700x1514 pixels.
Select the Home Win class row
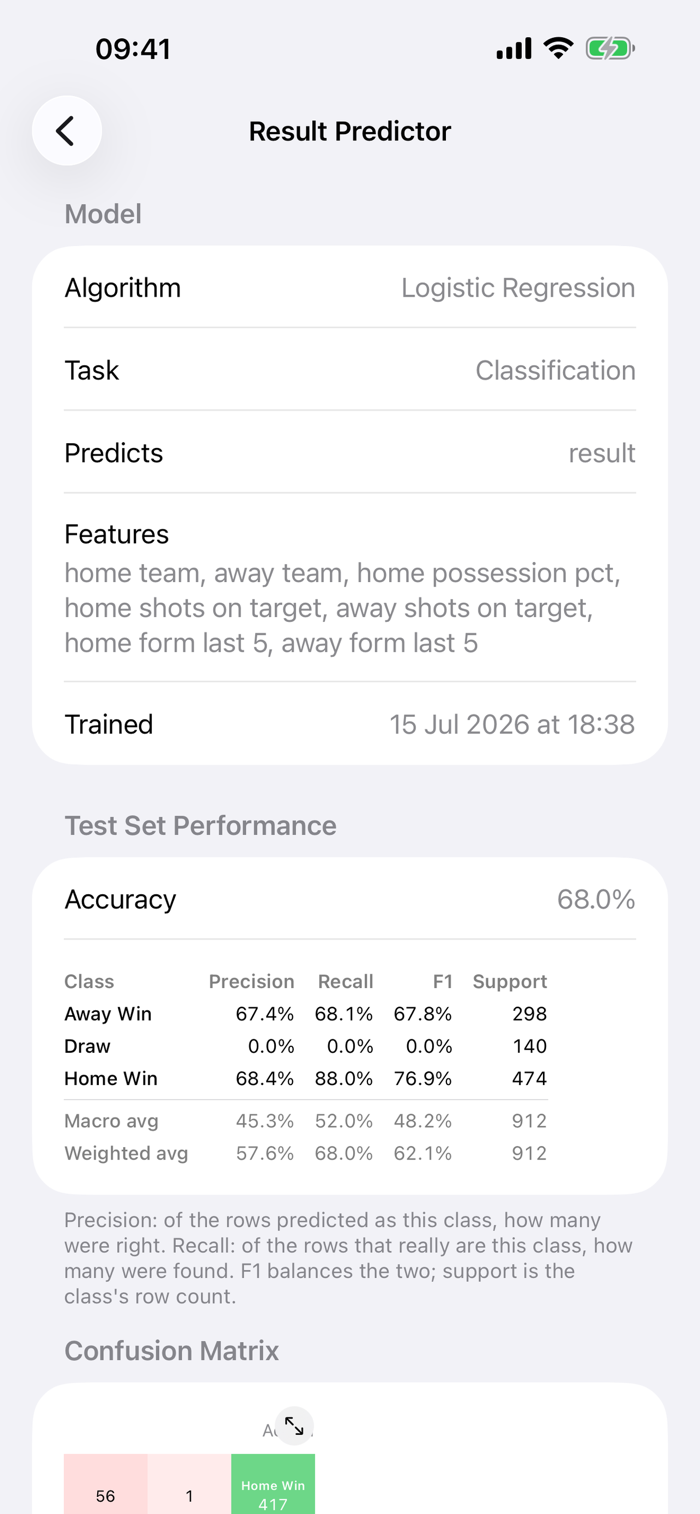tap(306, 1079)
